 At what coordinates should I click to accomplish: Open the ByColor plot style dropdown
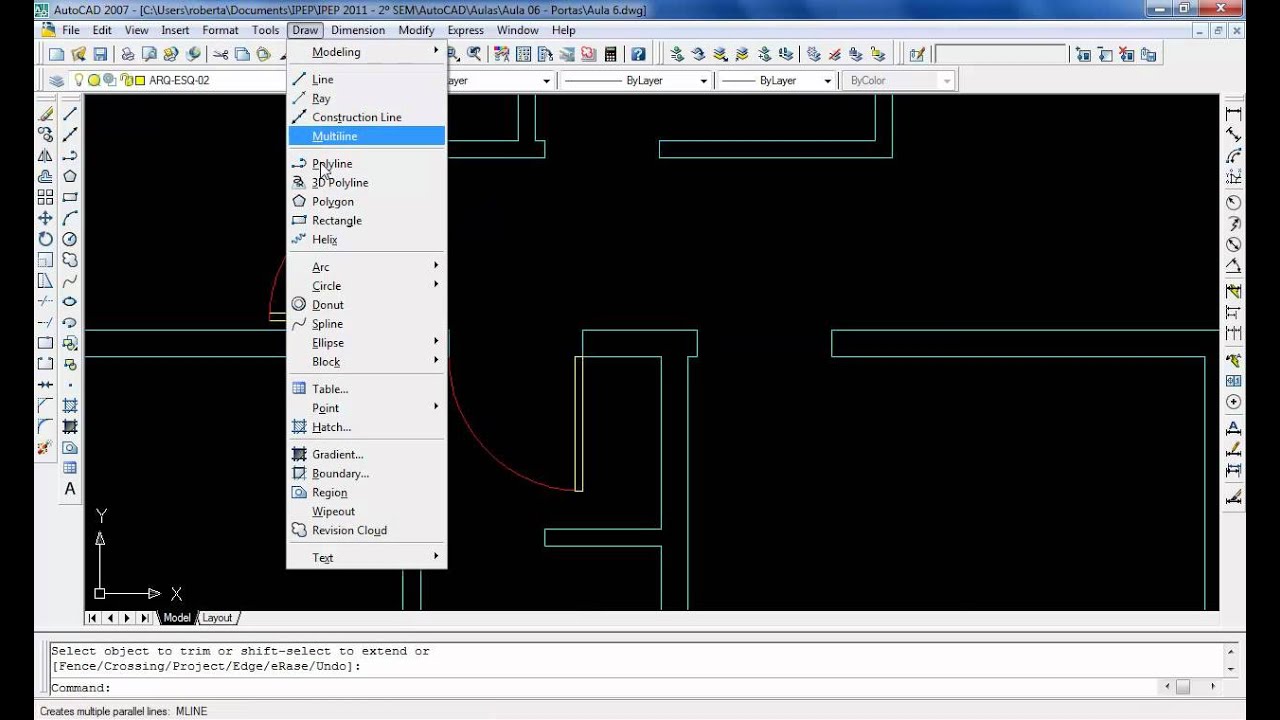click(x=947, y=80)
